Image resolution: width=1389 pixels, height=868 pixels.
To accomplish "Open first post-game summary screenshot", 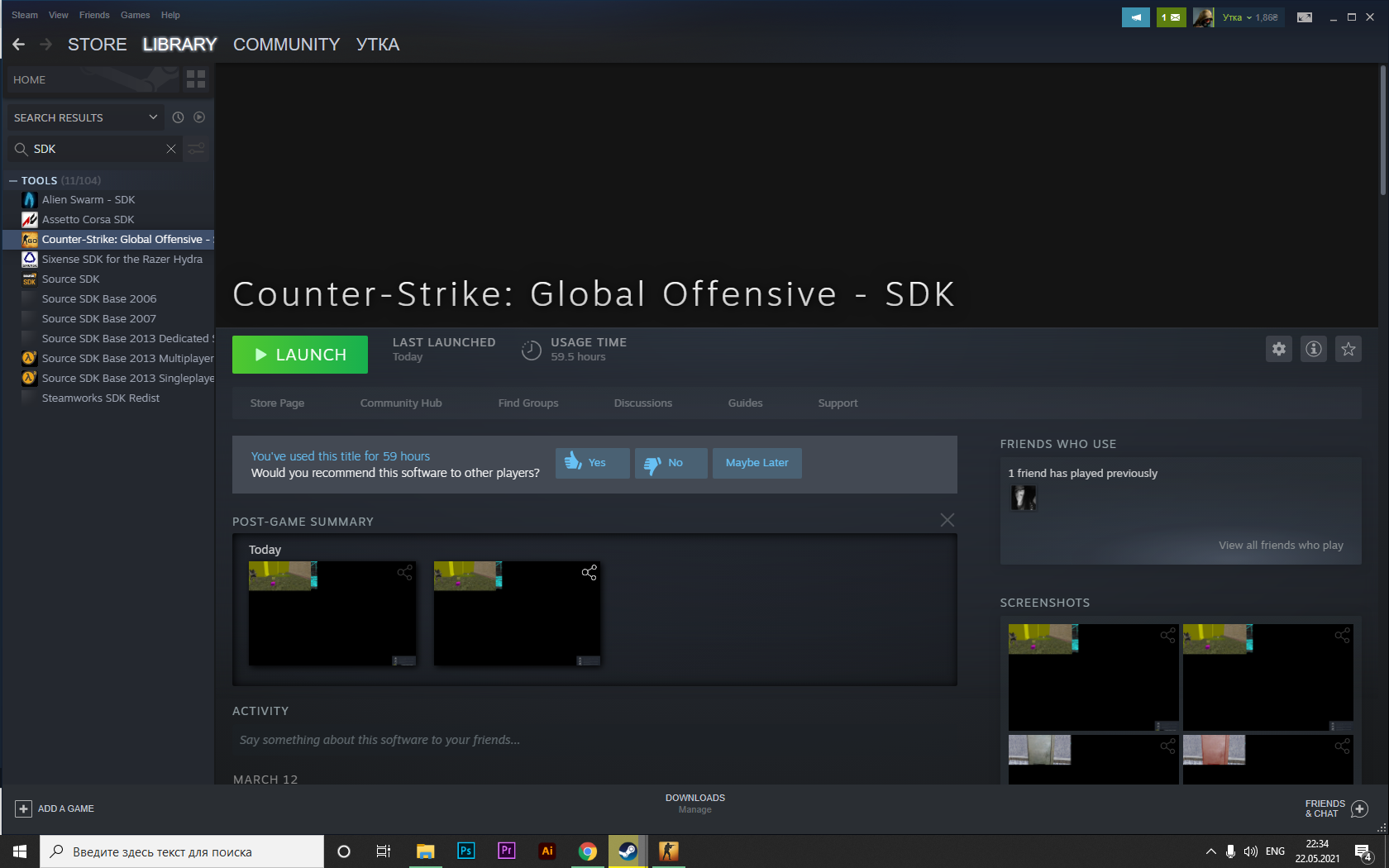I will pyautogui.click(x=332, y=613).
